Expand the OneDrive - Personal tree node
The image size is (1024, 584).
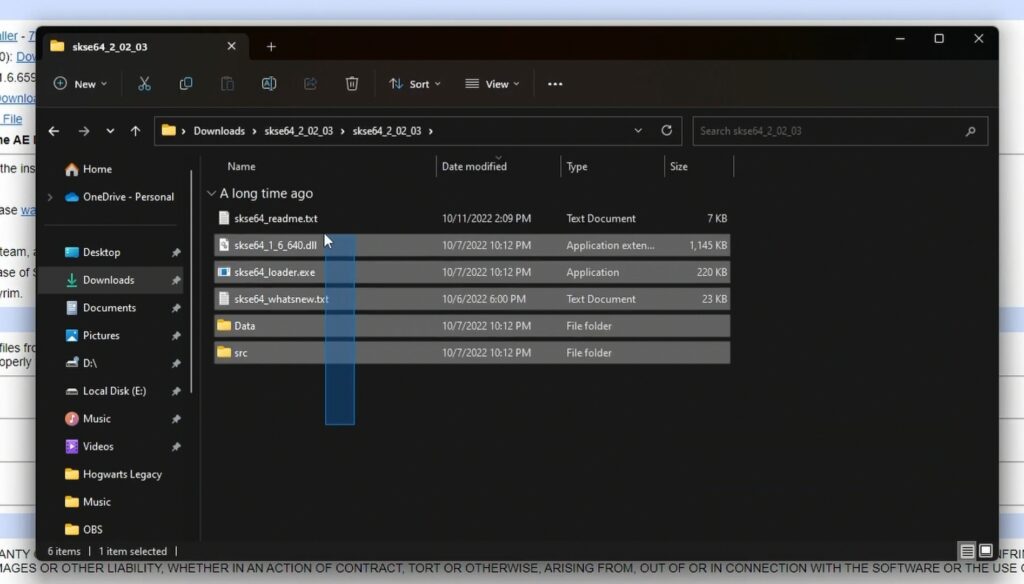click(x=50, y=197)
